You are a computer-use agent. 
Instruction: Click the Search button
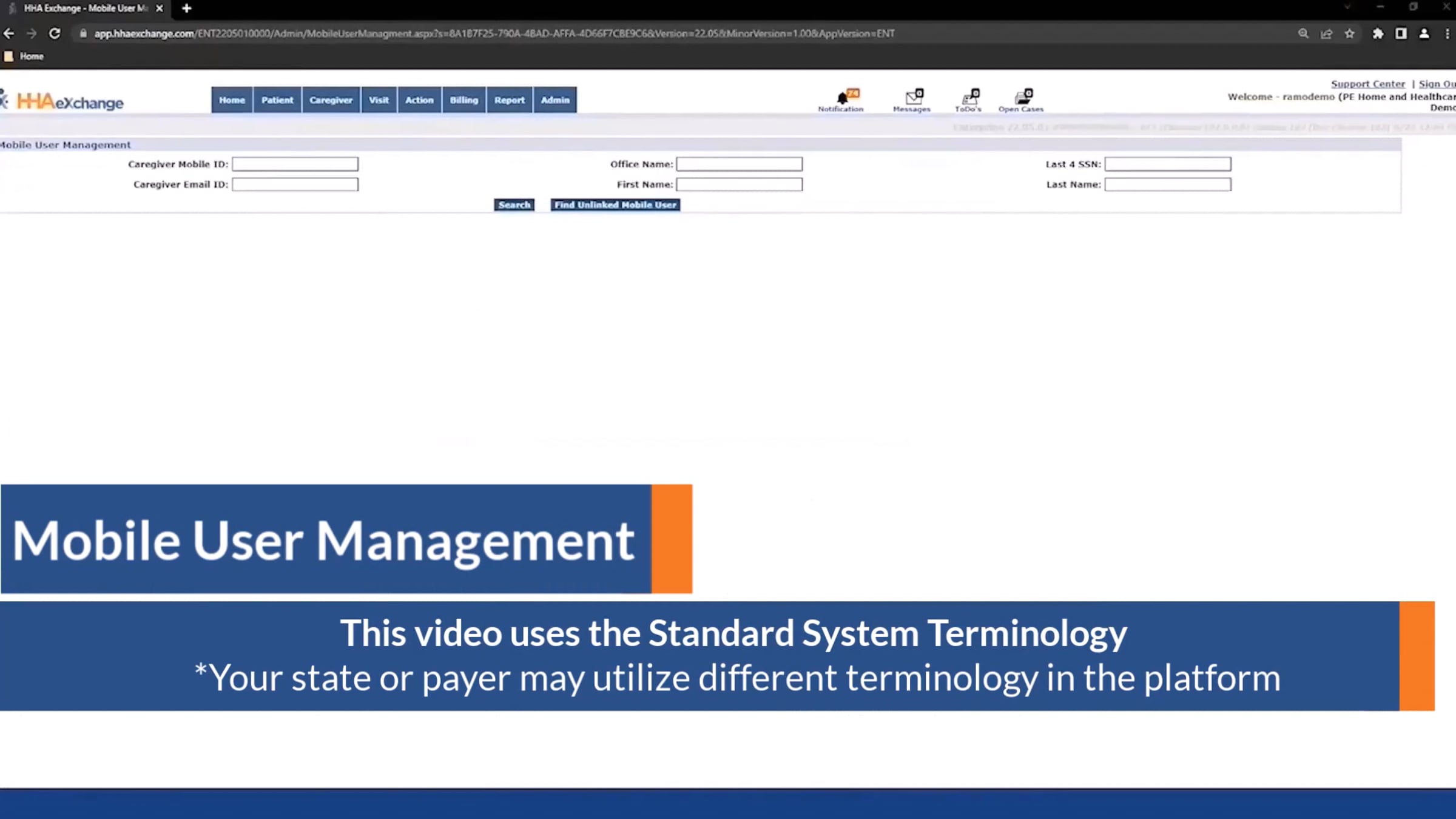[x=514, y=205]
